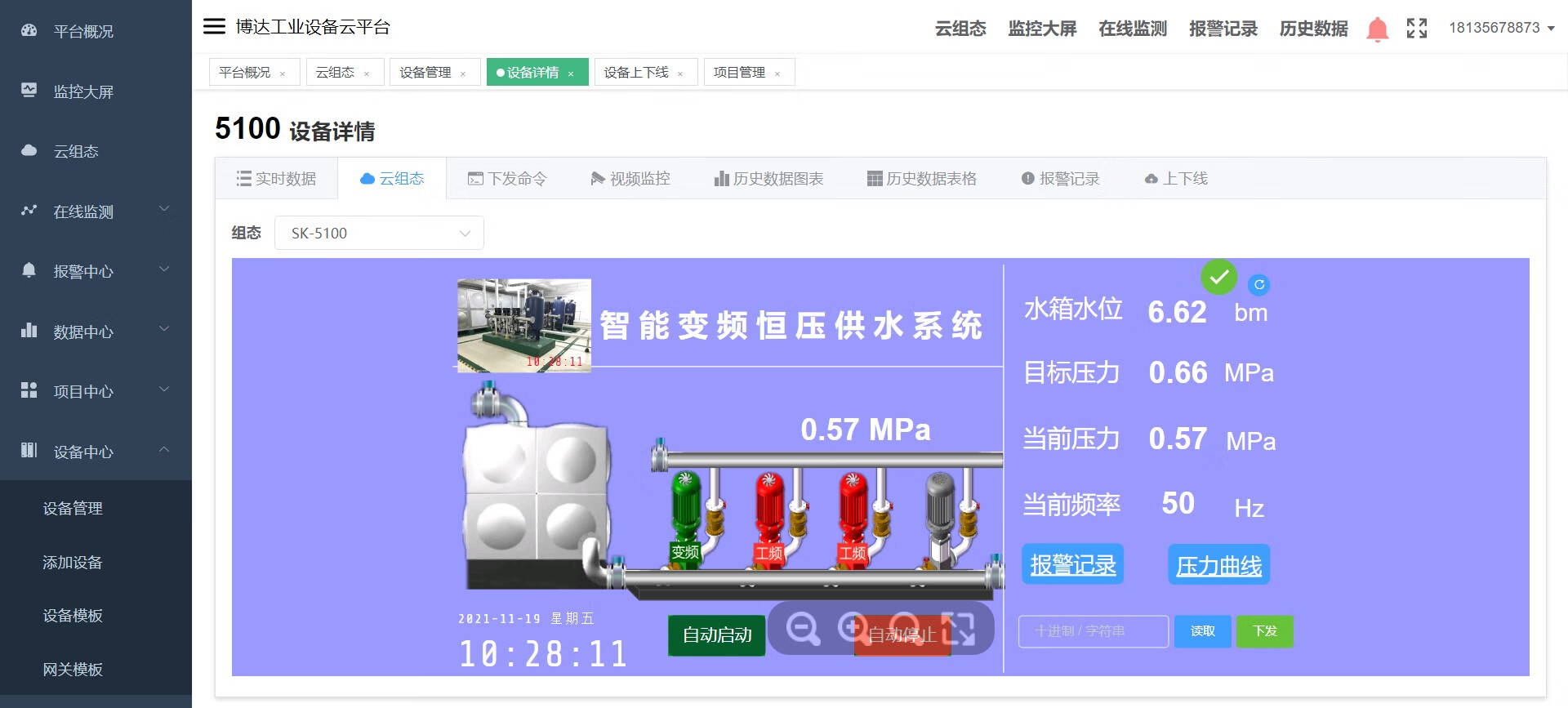Close the 云组态 page tab

coord(367,73)
